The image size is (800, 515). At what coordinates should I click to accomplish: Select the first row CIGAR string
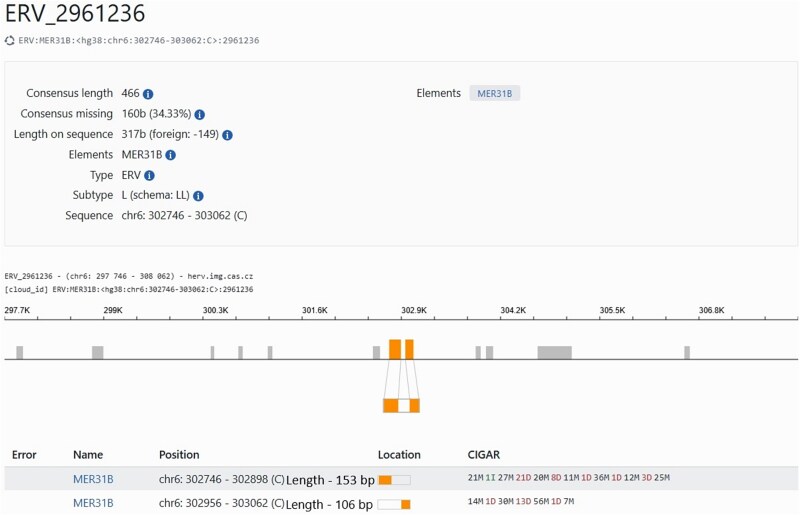point(568,478)
